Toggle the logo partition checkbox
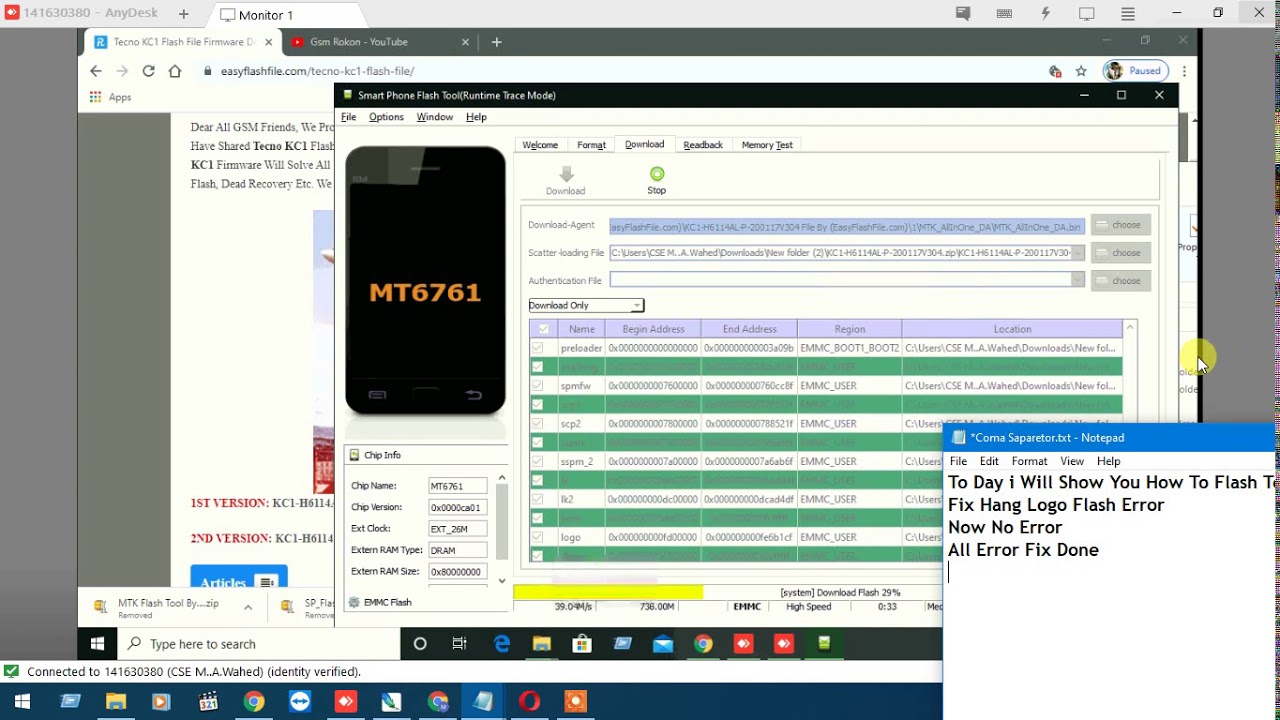The width and height of the screenshot is (1280, 720). pos(538,537)
